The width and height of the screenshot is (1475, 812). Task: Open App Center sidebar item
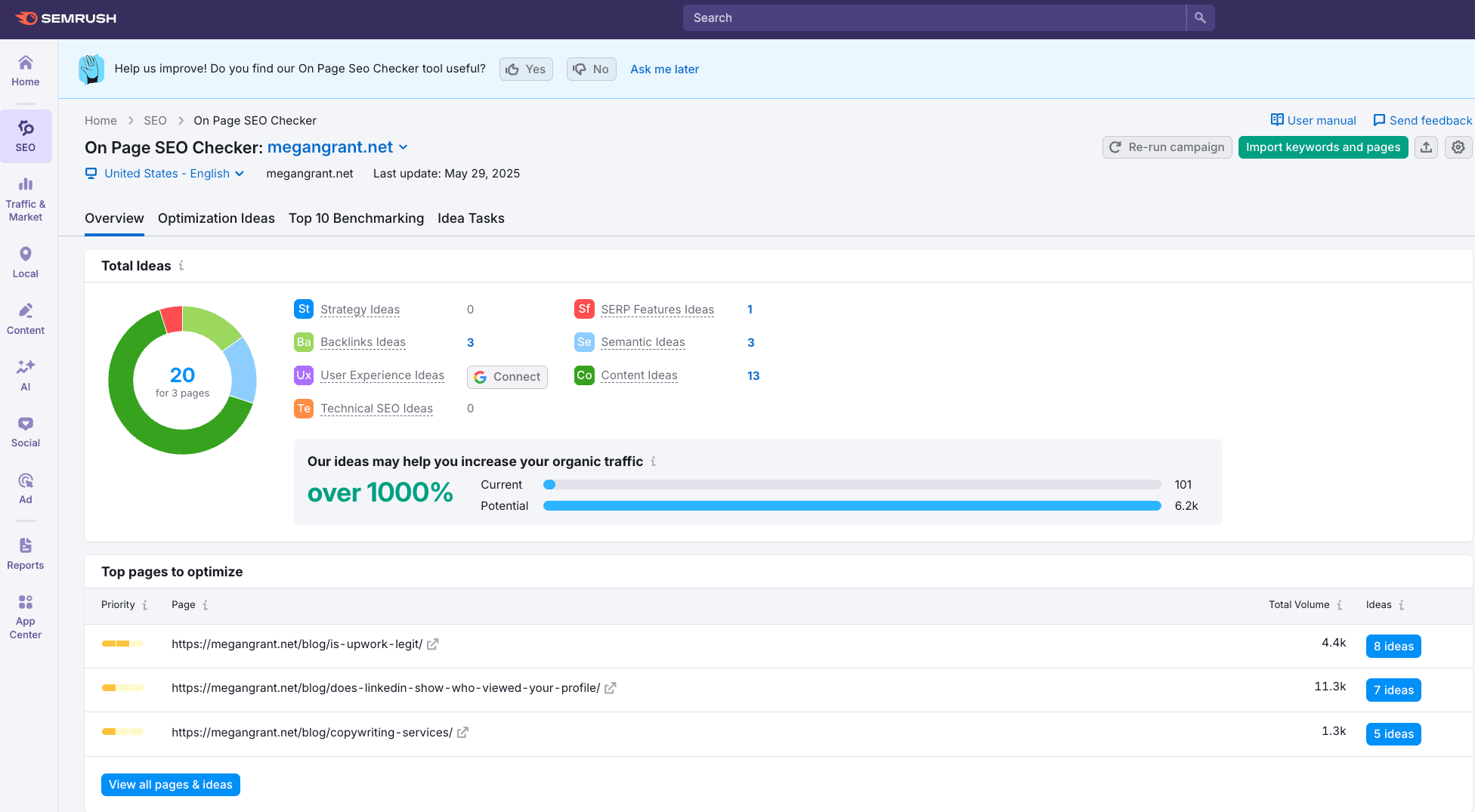pos(26,616)
